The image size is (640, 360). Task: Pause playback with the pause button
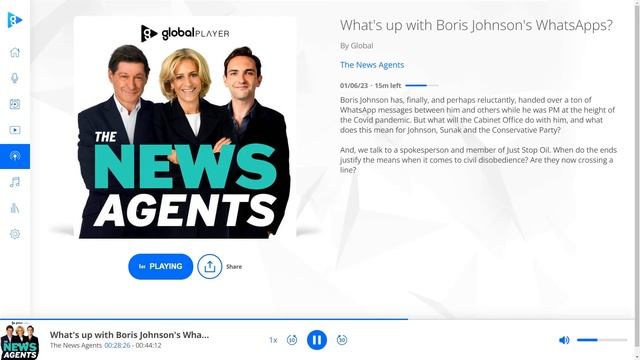pos(317,340)
